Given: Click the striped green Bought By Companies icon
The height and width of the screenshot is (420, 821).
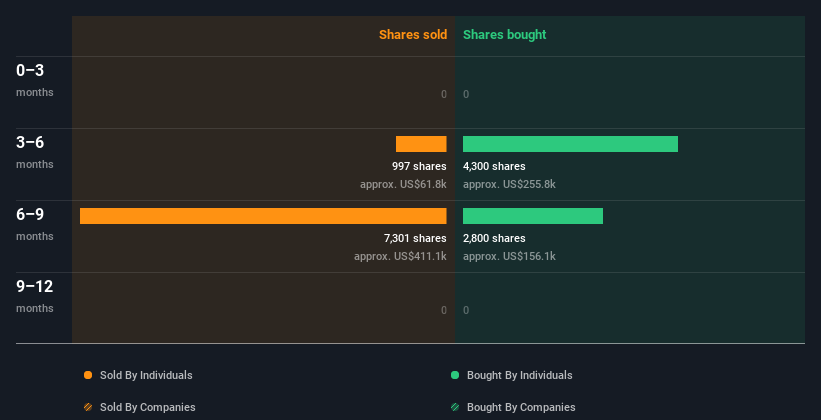Looking at the screenshot, I should [x=455, y=407].
